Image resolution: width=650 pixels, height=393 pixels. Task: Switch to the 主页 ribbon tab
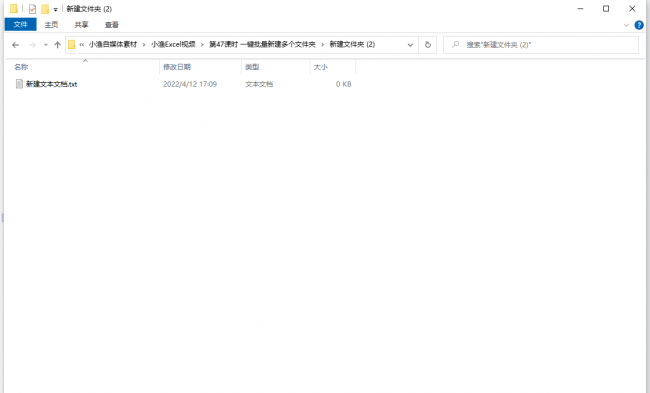tap(51, 25)
